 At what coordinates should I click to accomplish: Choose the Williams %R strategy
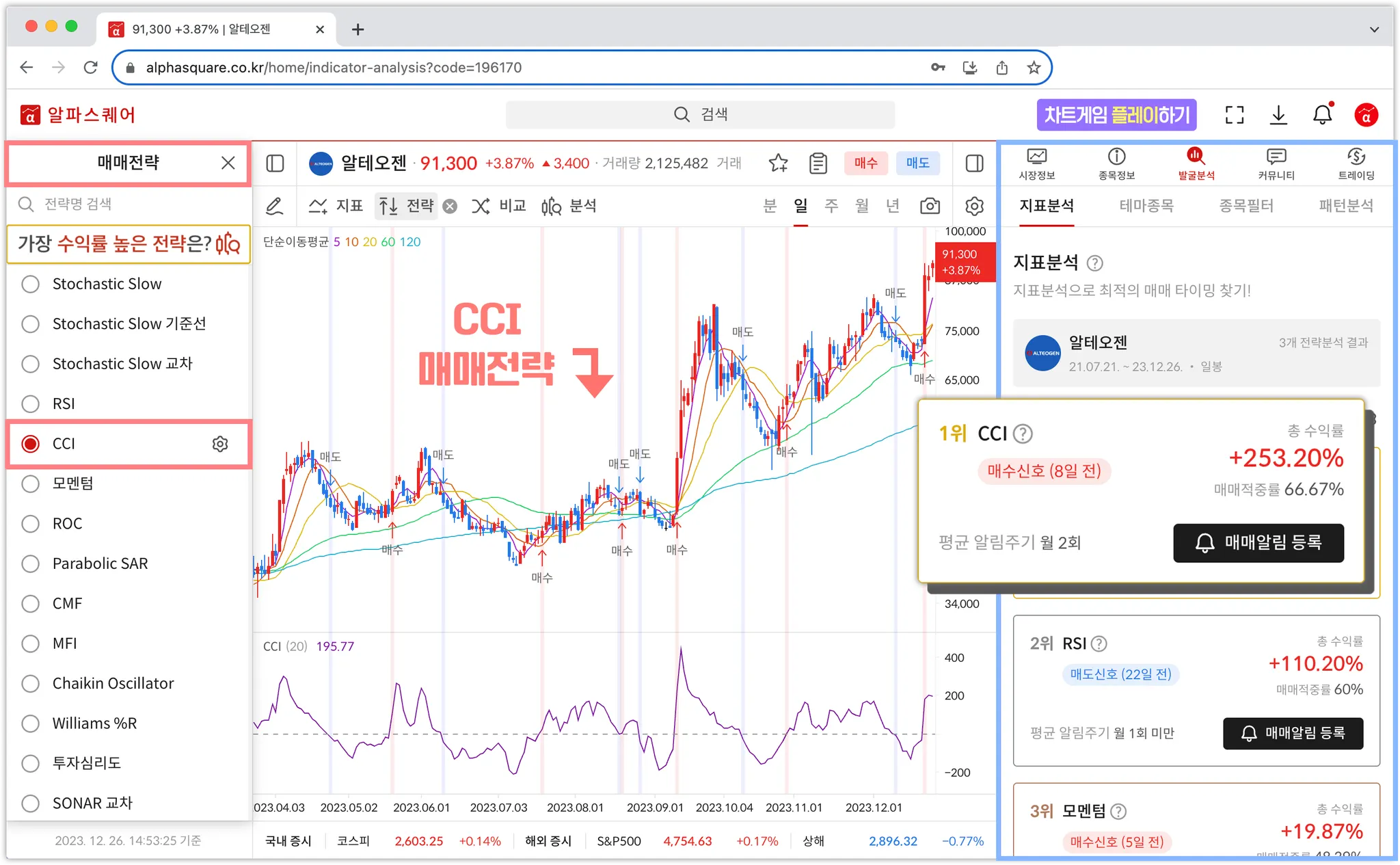click(31, 723)
